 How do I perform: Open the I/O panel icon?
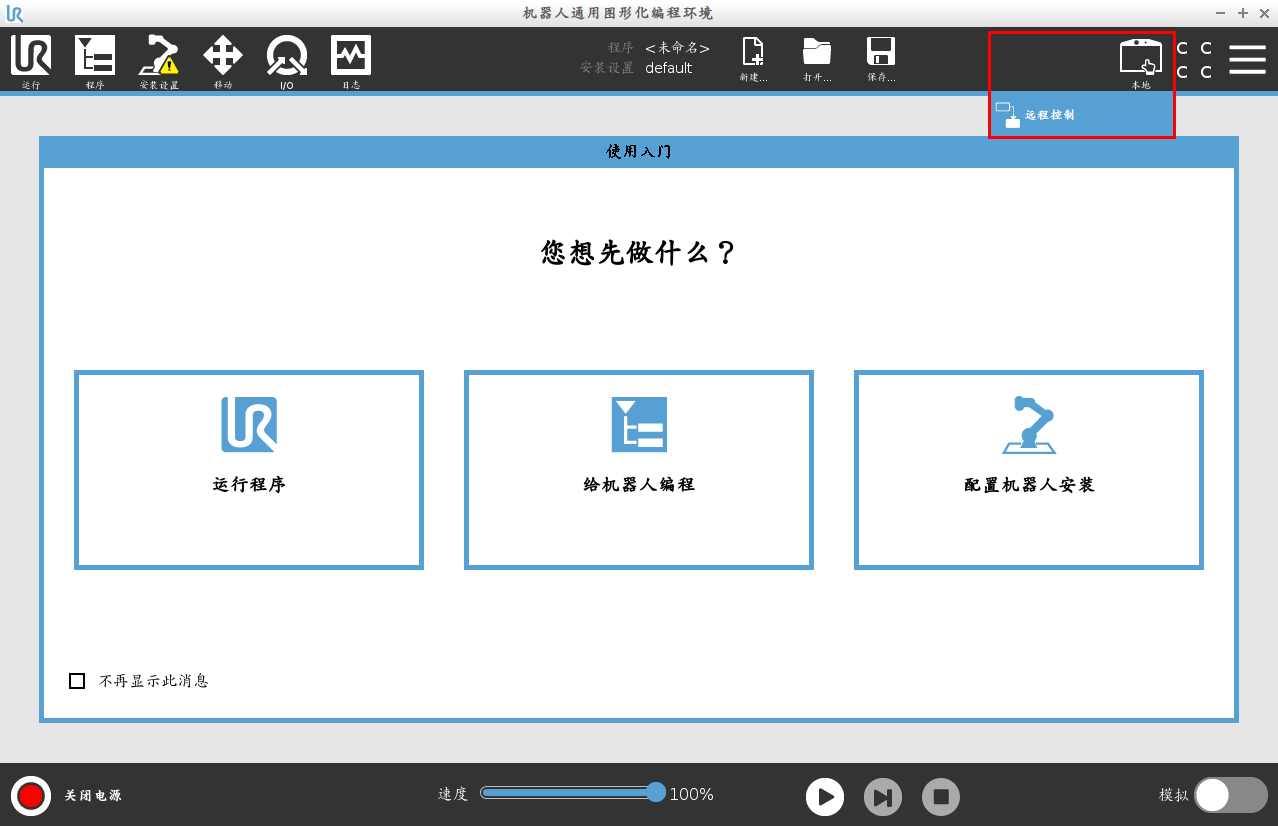[286, 60]
